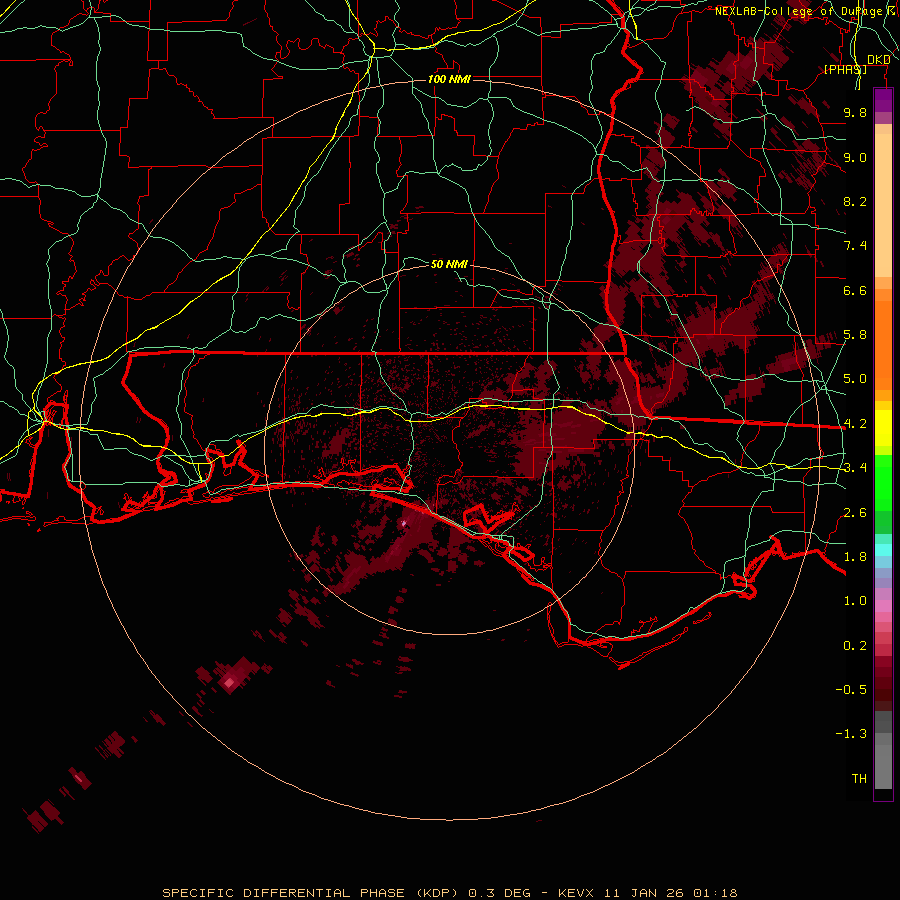Click the 7.4 scale value
This screenshot has width=900, height=900.
click(x=855, y=246)
